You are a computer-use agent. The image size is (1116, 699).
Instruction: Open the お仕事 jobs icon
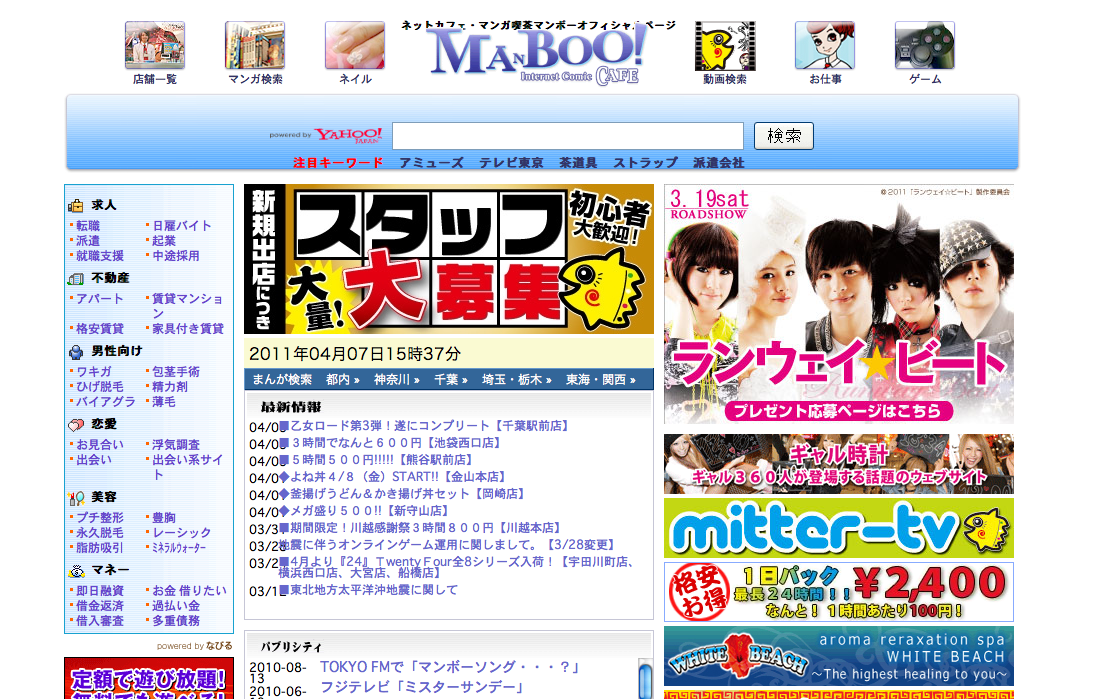point(825,45)
